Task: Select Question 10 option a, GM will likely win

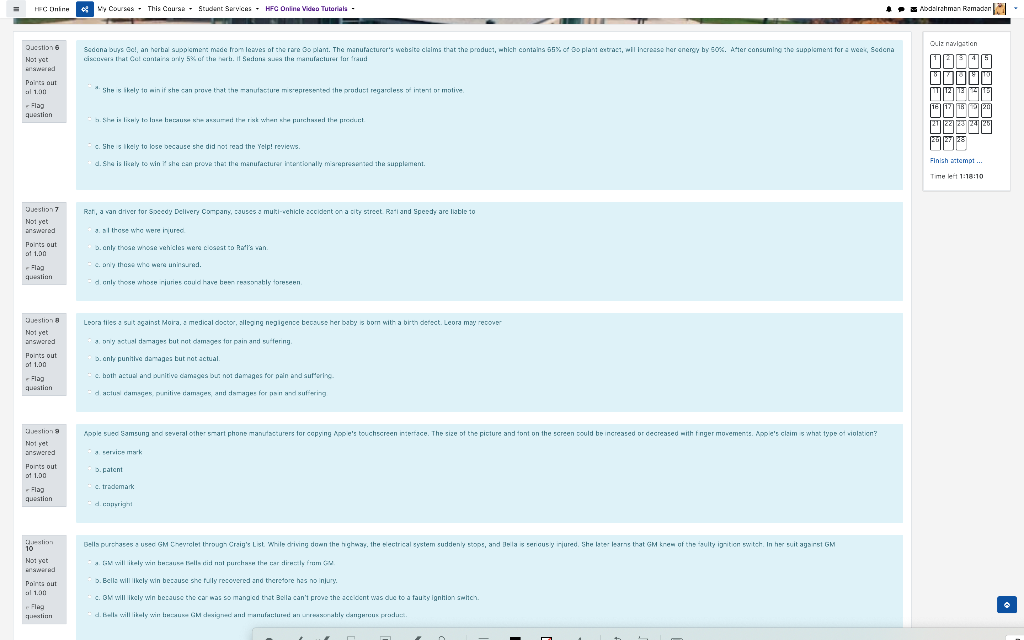Action: [90, 562]
